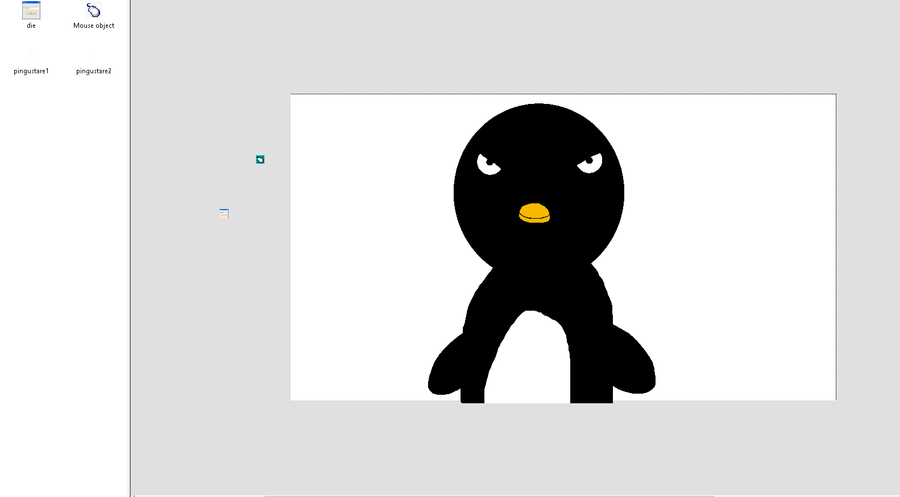Select the Mouse object icon
The image size is (900, 497).
(93, 10)
